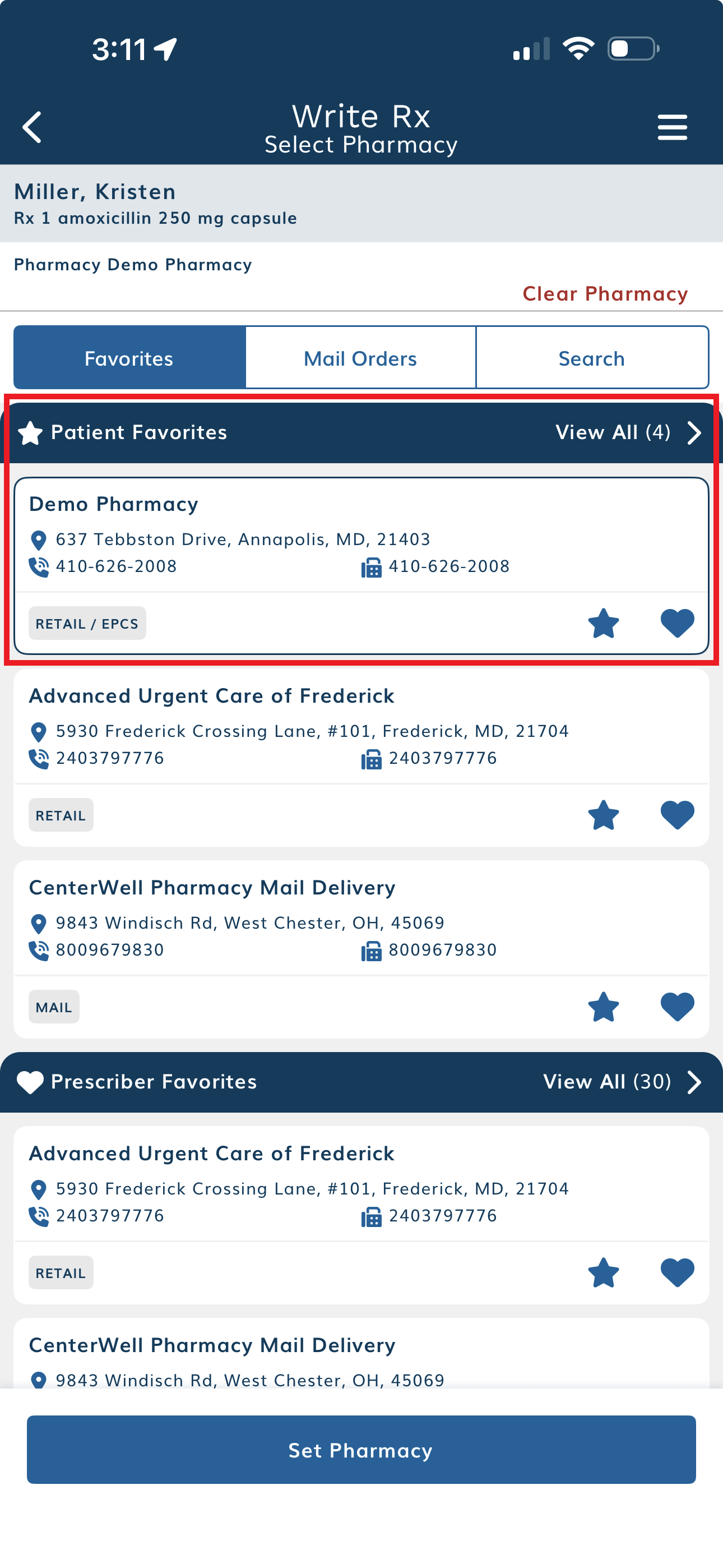
Task: Switch to the Mail Orders tab
Action: pyautogui.click(x=360, y=358)
